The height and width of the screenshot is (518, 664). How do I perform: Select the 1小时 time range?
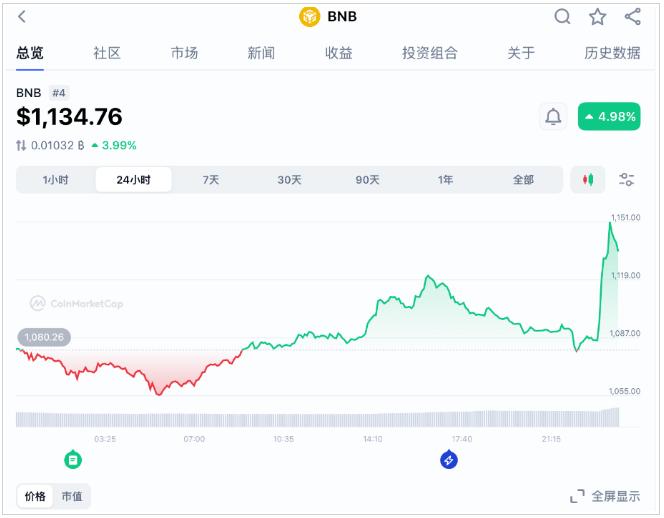pos(56,180)
